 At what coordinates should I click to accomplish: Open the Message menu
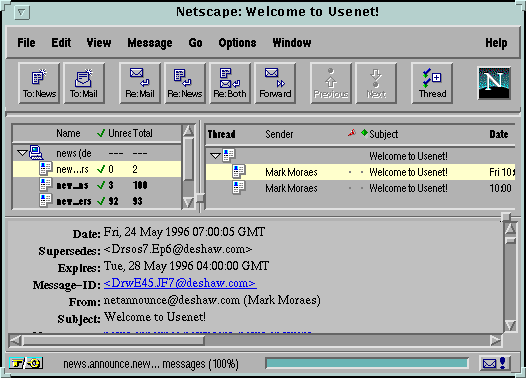[150, 43]
